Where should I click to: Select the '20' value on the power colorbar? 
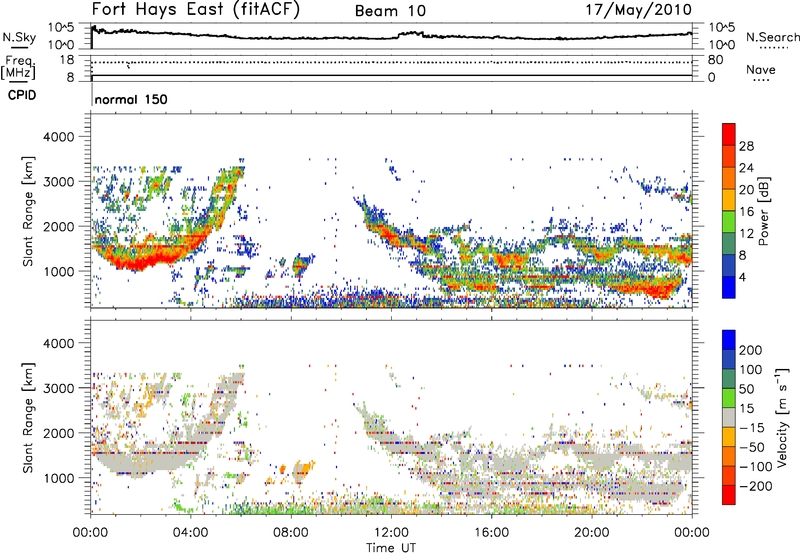pyautogui.click(x=746, y=190)
